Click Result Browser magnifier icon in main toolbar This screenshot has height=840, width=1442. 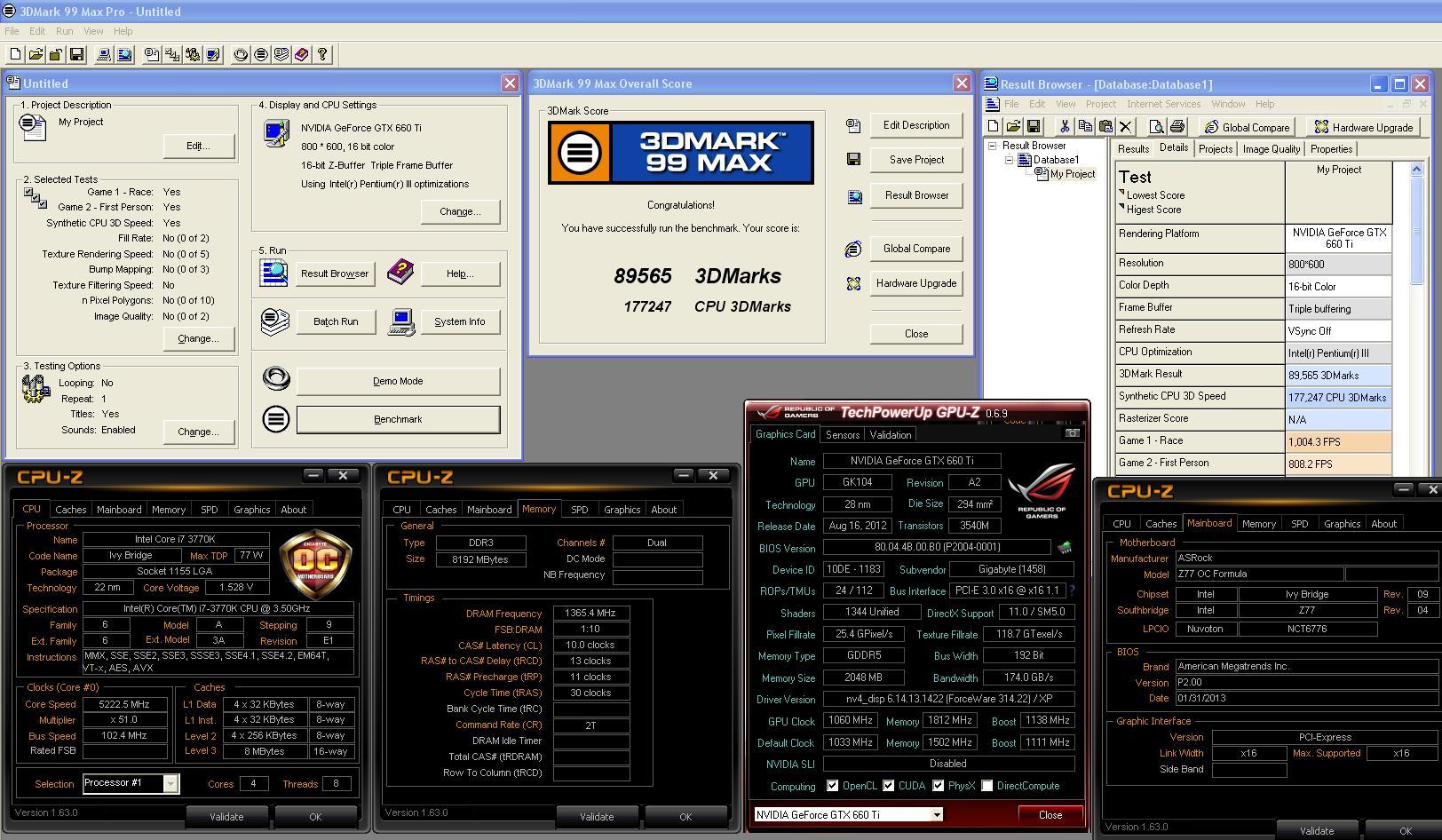click(x=124, y=55)
